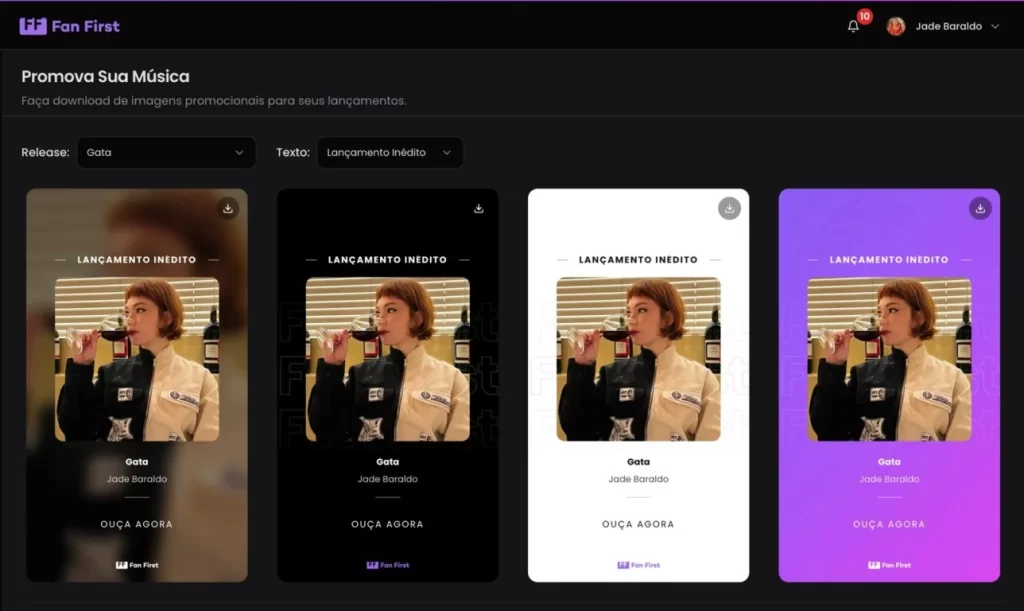Open the Release dropdown showing Gata
Image resolution: width=1024 pixels, height=611 pixels.
tap(165, 152)
